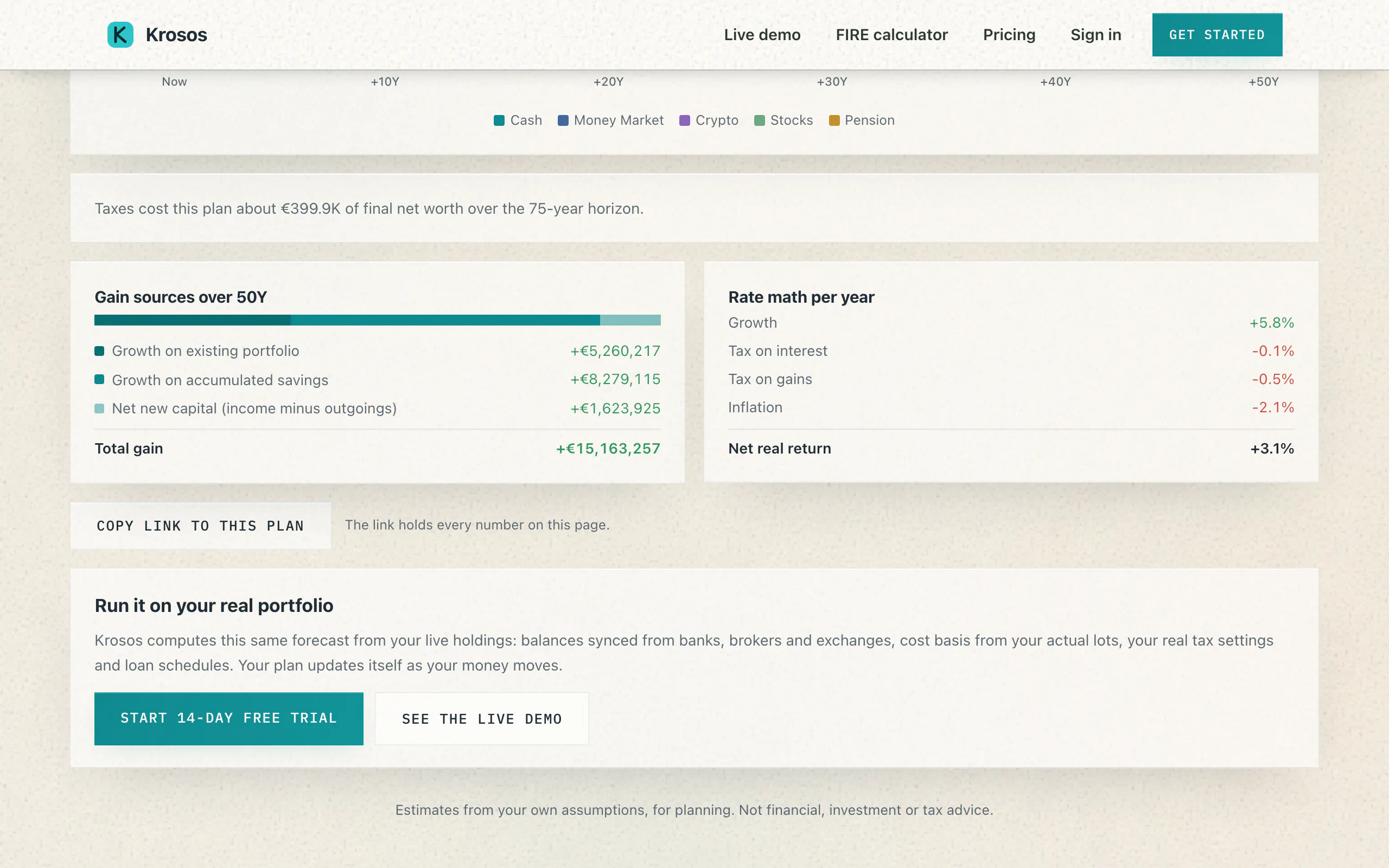Click the +50Y axis label
Screen dimensions: 1389x868
pos(1264,81)
